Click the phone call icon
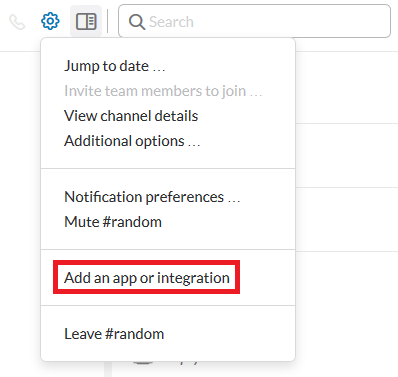The width and height of the screenshot is (398, 377). pyautogui.click(x=17, y=22)
